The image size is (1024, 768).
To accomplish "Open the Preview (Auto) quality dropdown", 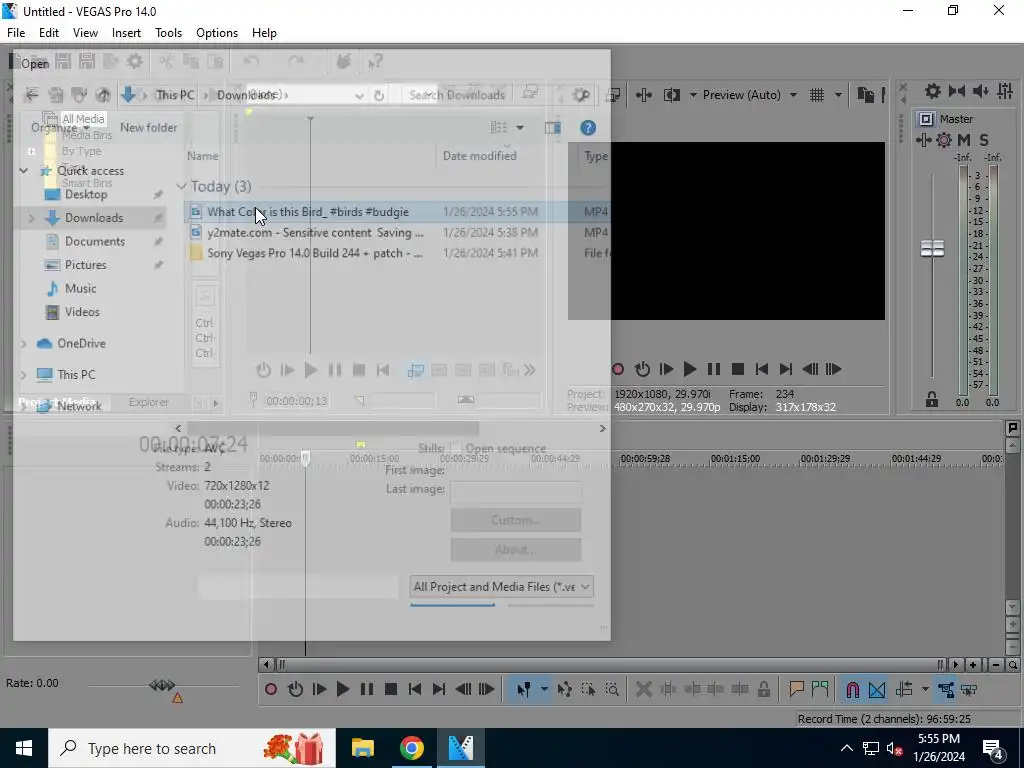I will tap(750, 95).
